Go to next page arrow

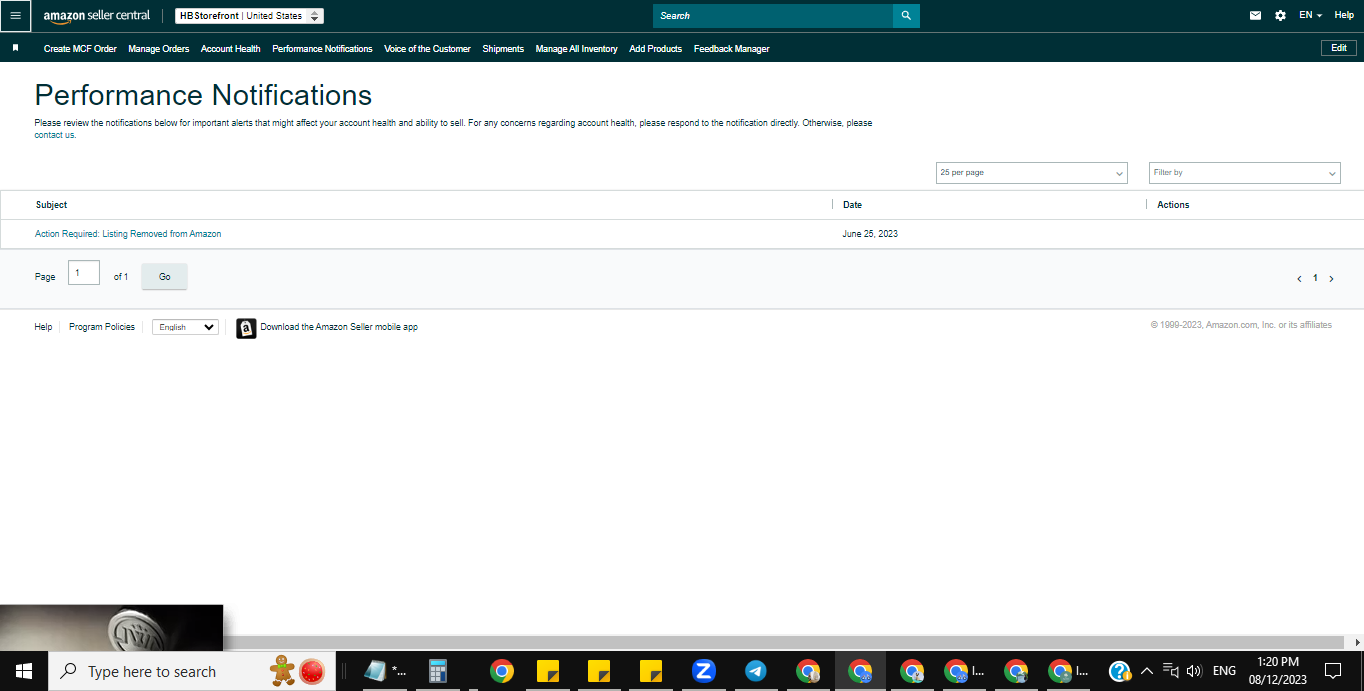(1331, 279)
